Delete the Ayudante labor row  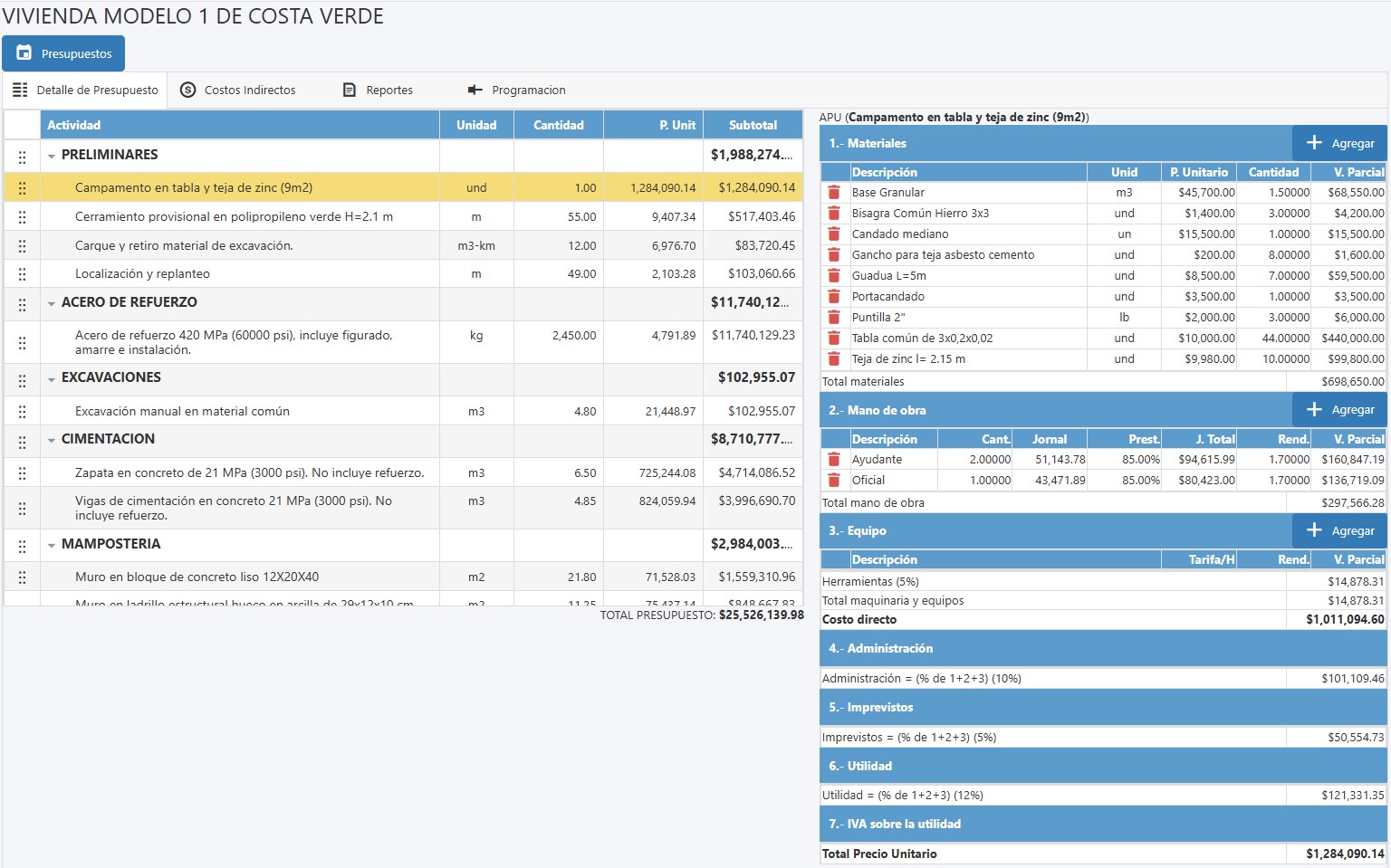click(834, 460)
